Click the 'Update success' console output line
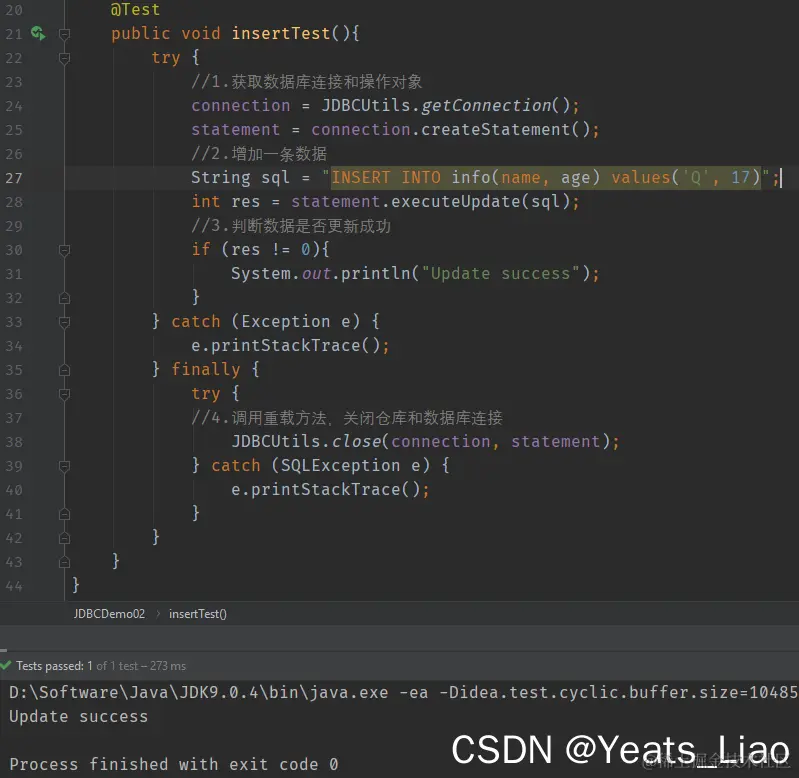 pos(78,716)
